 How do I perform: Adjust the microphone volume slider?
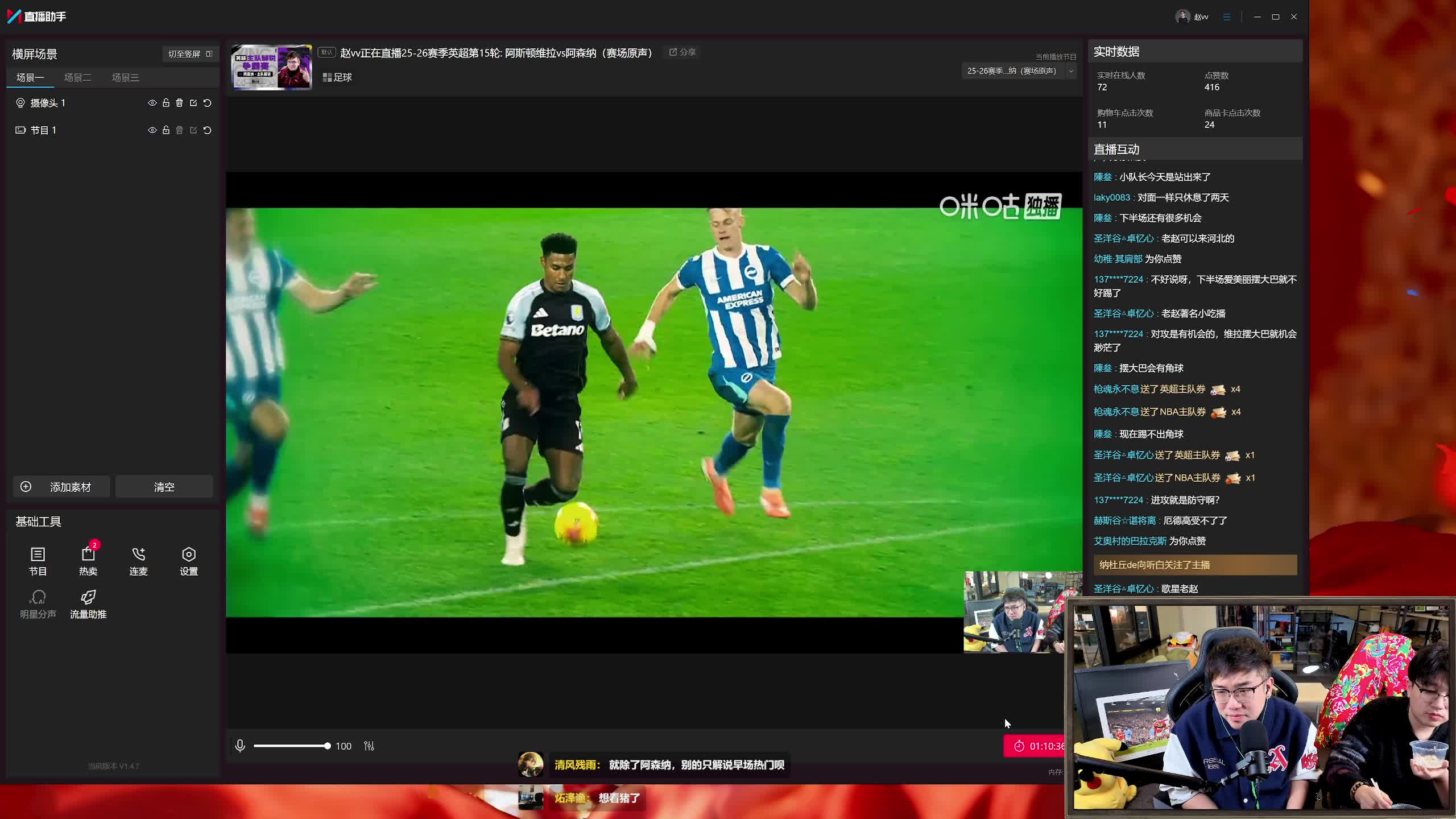pyautogui.click(x=291, y=746)
